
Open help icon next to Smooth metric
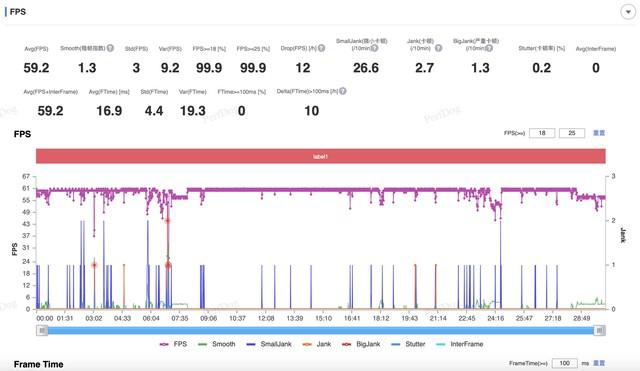(x=110, y=48)
